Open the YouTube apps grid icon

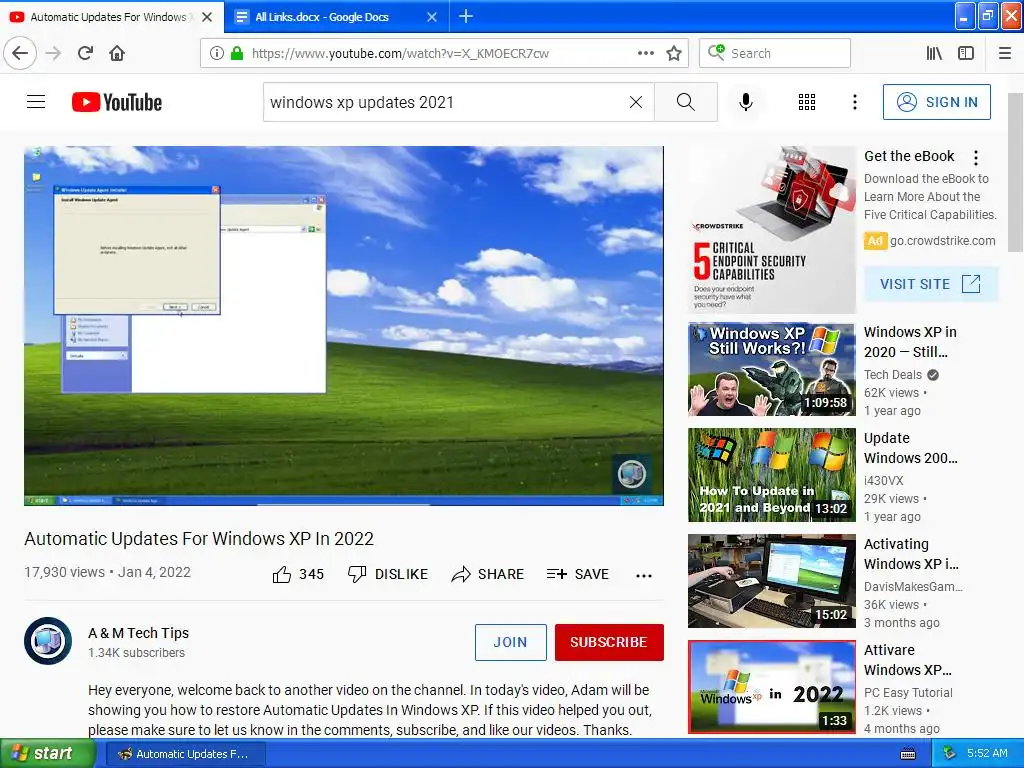click(x=807, y=102)
